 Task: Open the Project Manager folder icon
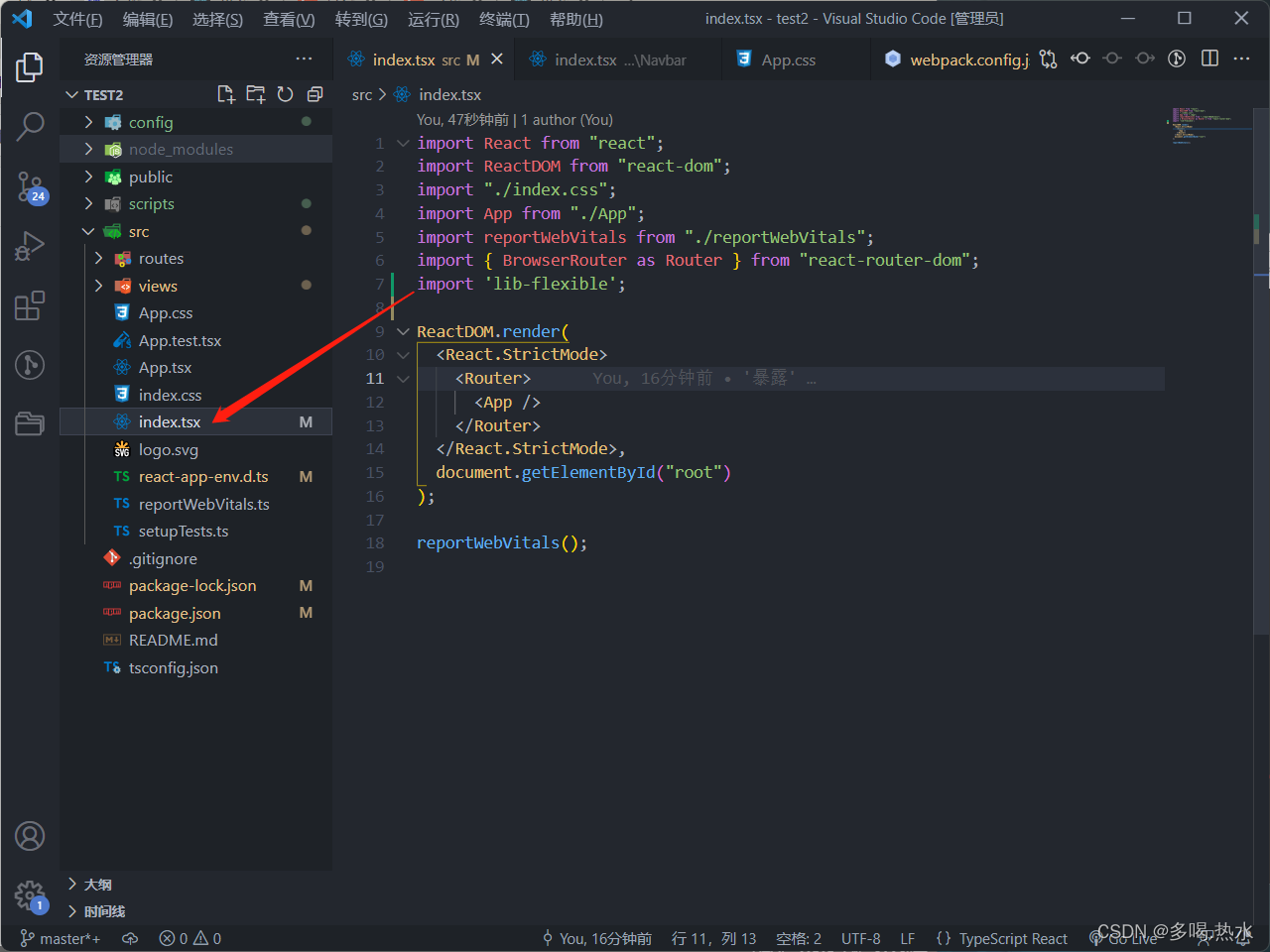[30, 423]
